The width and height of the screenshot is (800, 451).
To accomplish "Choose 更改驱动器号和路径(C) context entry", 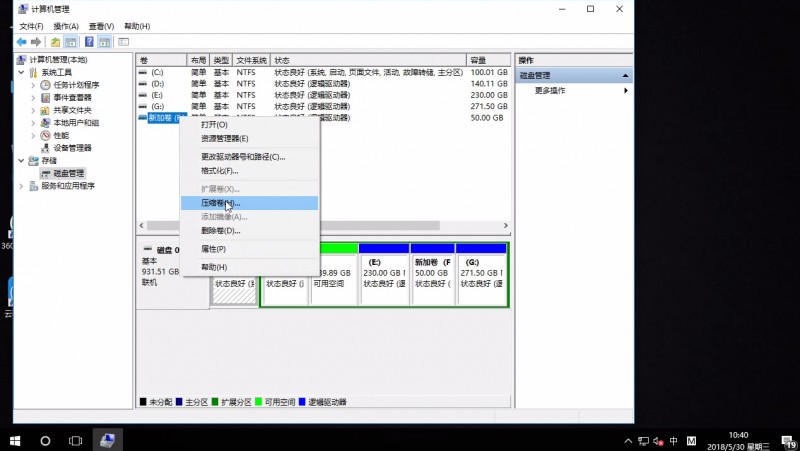I will coord(249,157).
